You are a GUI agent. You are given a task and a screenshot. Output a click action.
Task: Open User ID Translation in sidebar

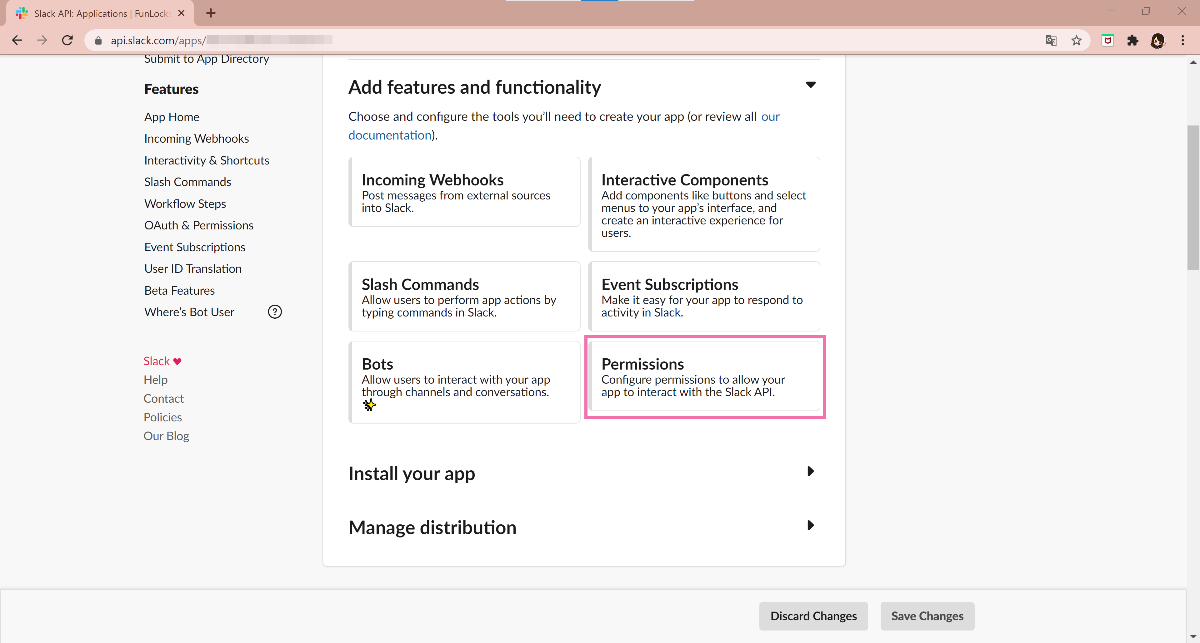[x=193, y=269]
